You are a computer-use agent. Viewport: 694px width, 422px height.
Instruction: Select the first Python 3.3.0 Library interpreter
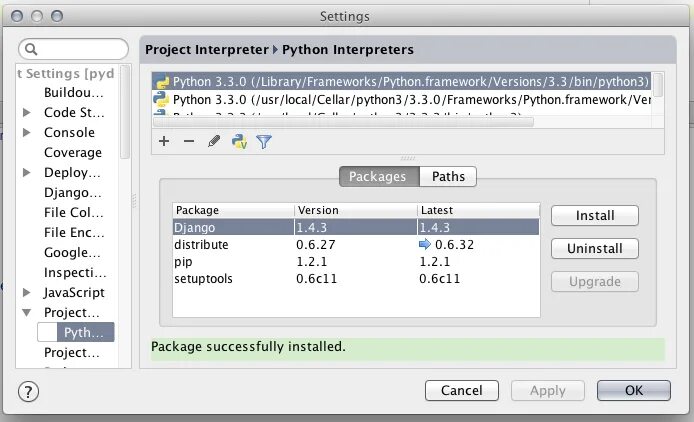(400, 81)
